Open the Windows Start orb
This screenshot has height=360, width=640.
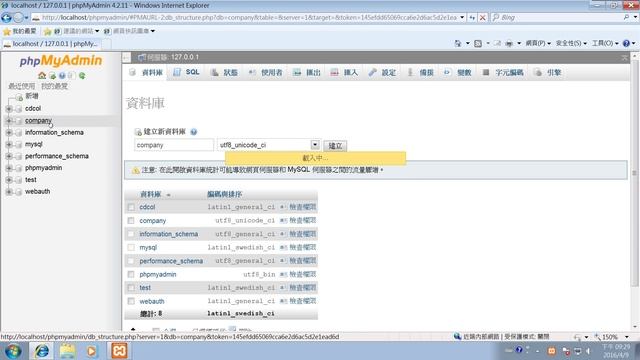click(13, 351)
